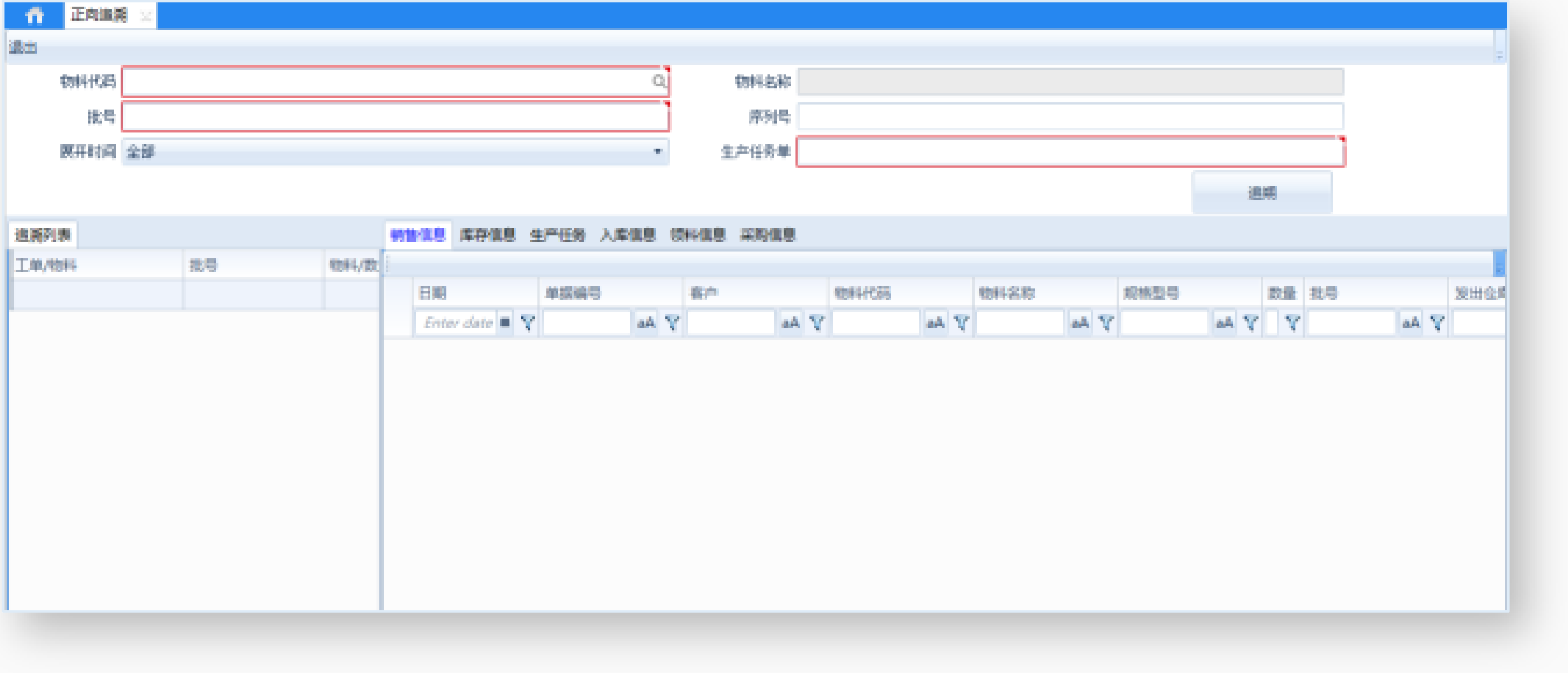Click search magnifier in 物料代码 field
1568x673 pixels.
coord(659,81)
